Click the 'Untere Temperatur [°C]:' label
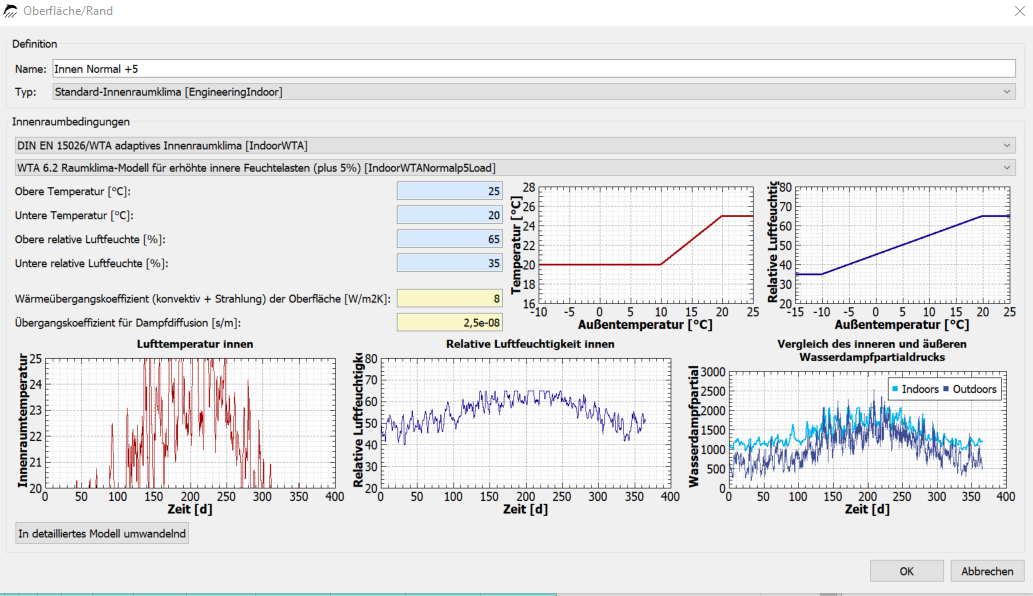Screen dimensions: 1033x596 (73, 215)
